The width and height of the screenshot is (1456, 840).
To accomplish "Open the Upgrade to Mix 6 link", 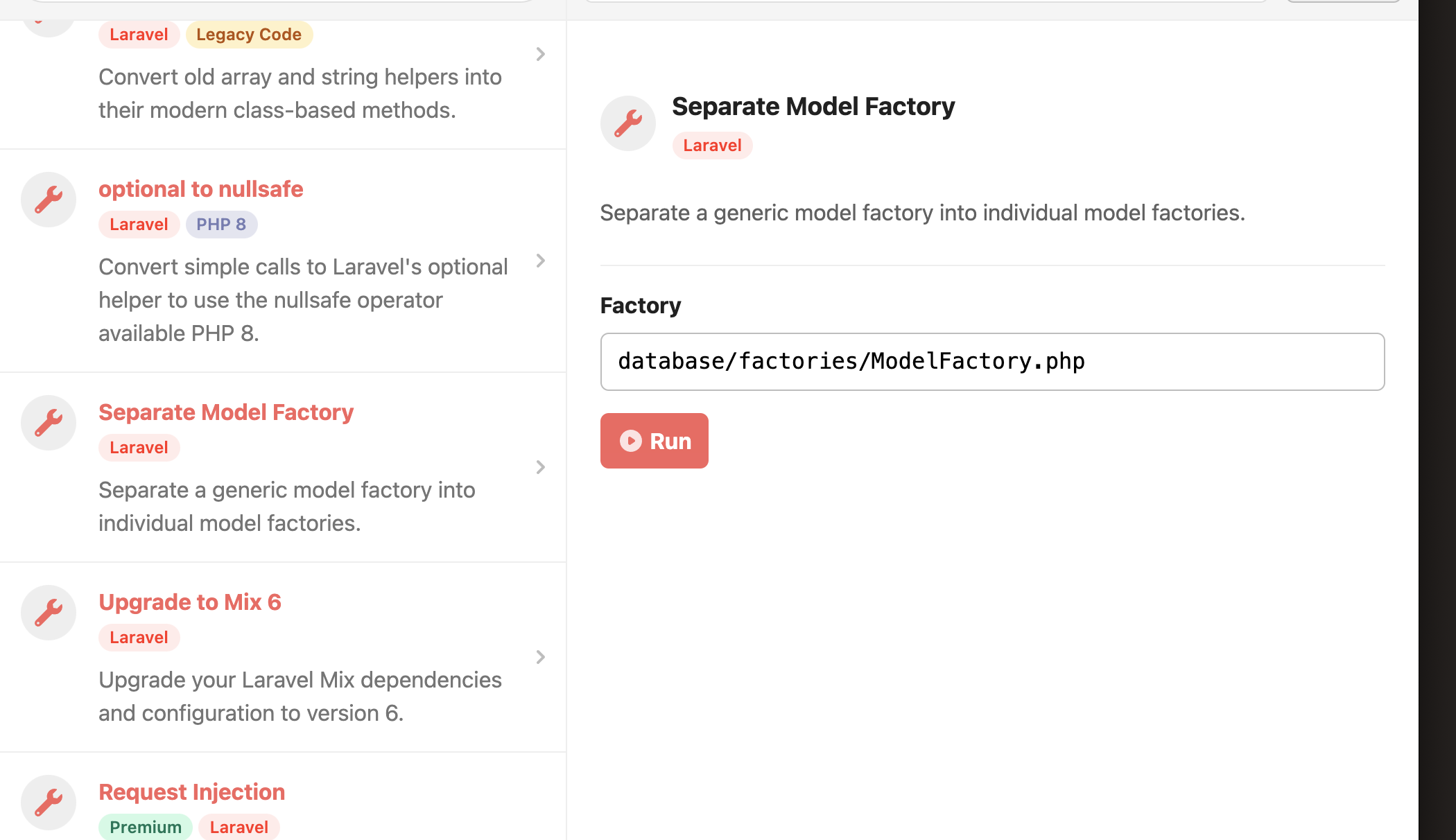I will tap(189, 602).
